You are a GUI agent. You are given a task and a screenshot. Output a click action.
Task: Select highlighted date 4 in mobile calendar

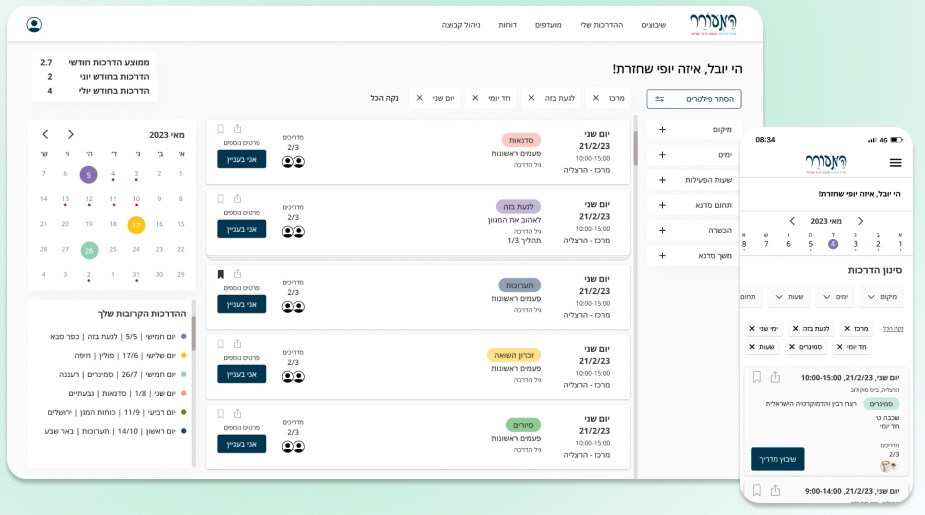point(833,244)
